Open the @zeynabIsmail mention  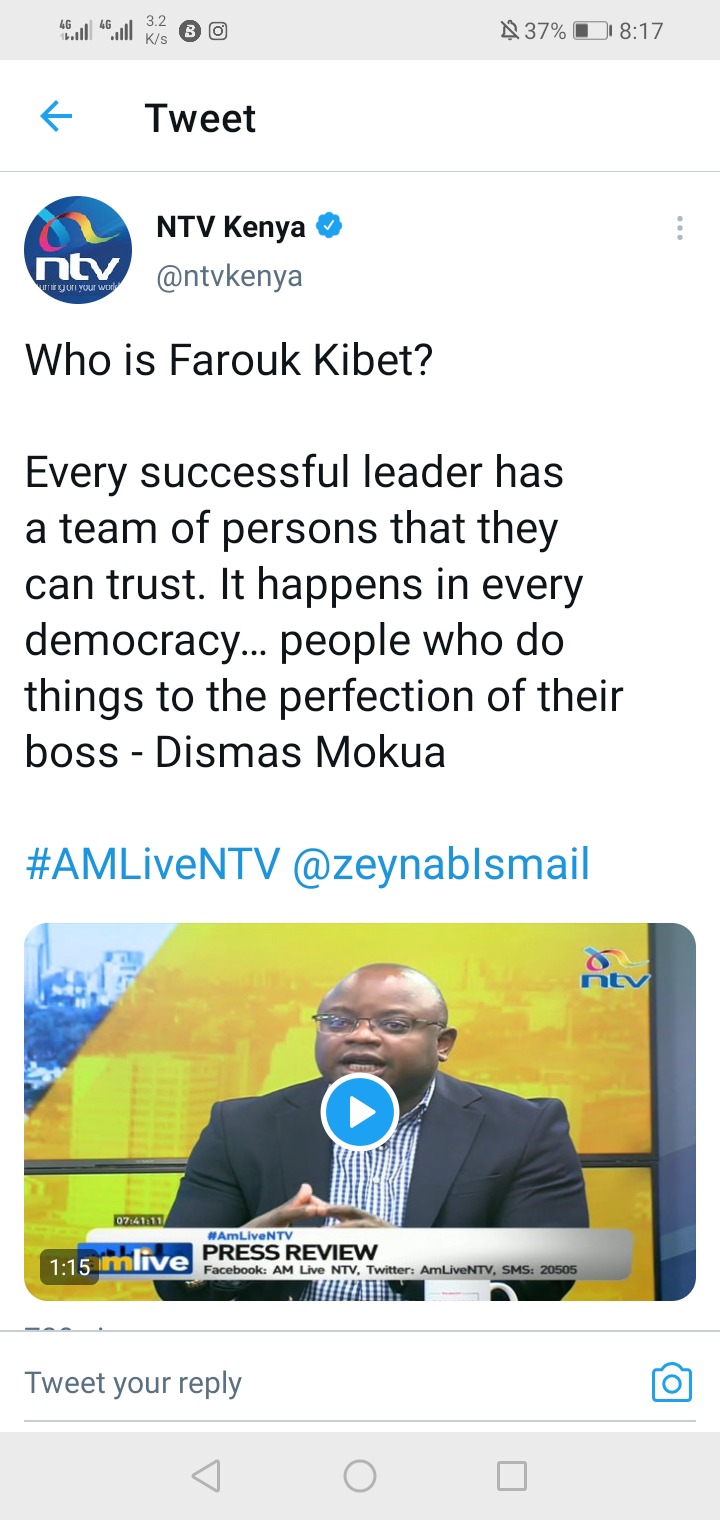click(441, 863)
